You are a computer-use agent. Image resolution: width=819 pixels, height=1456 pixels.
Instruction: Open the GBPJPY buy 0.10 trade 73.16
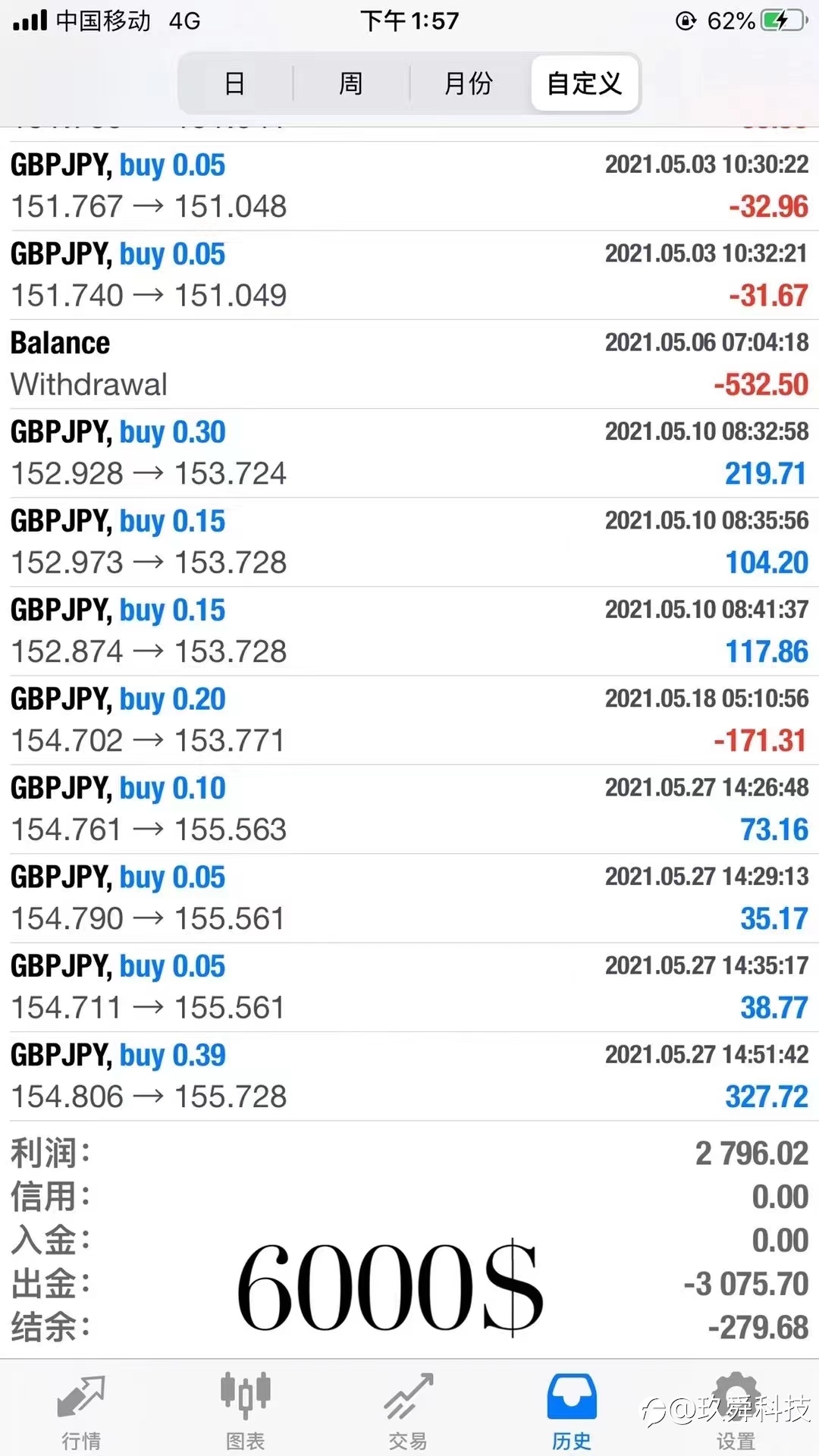pyautogui.click(x=409, y=809)
